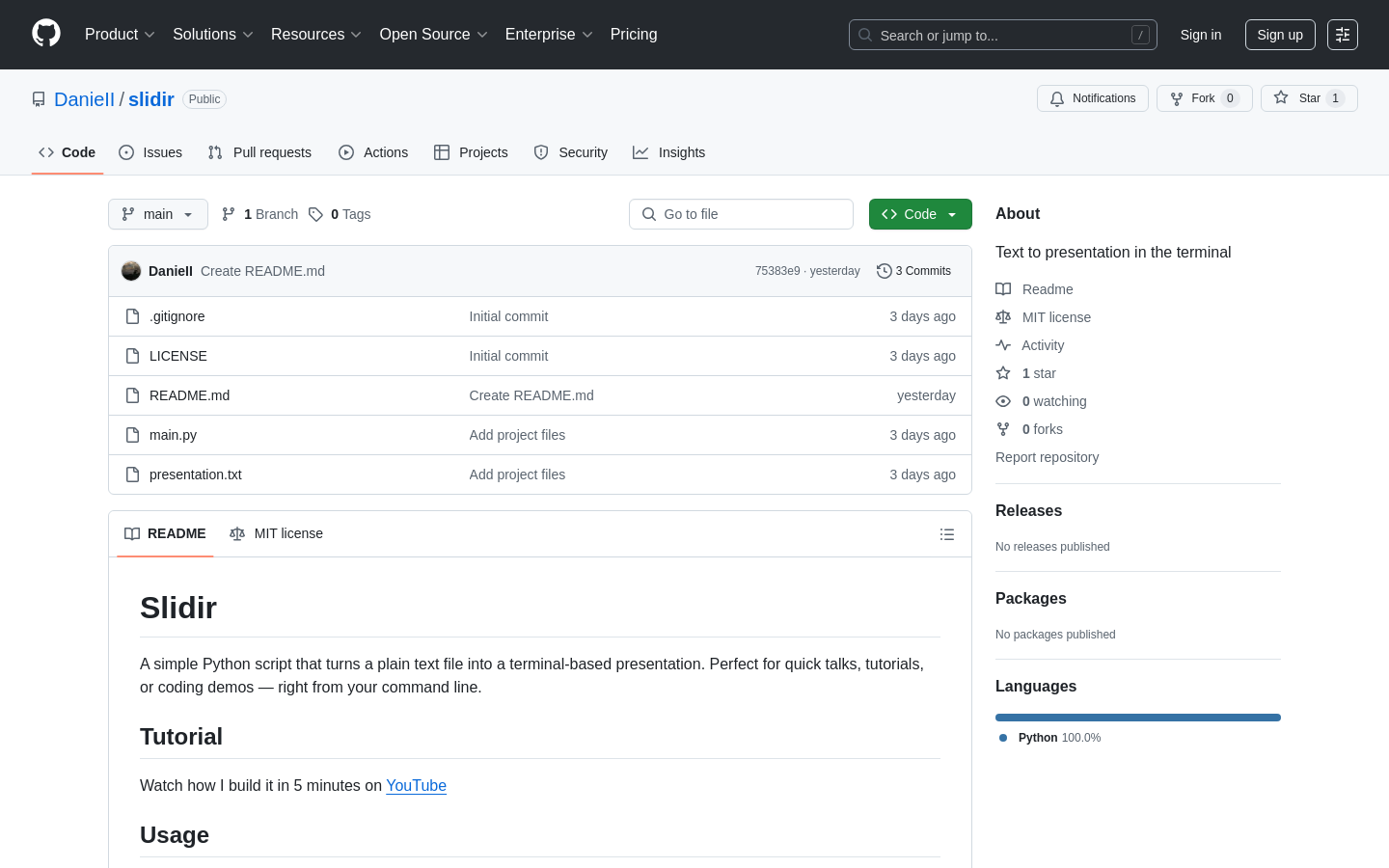Image resolution: width=1389 pixels, height=868 pixels.
Task: Click the fork icon beside 0 forks
Action: point(1003,429)
